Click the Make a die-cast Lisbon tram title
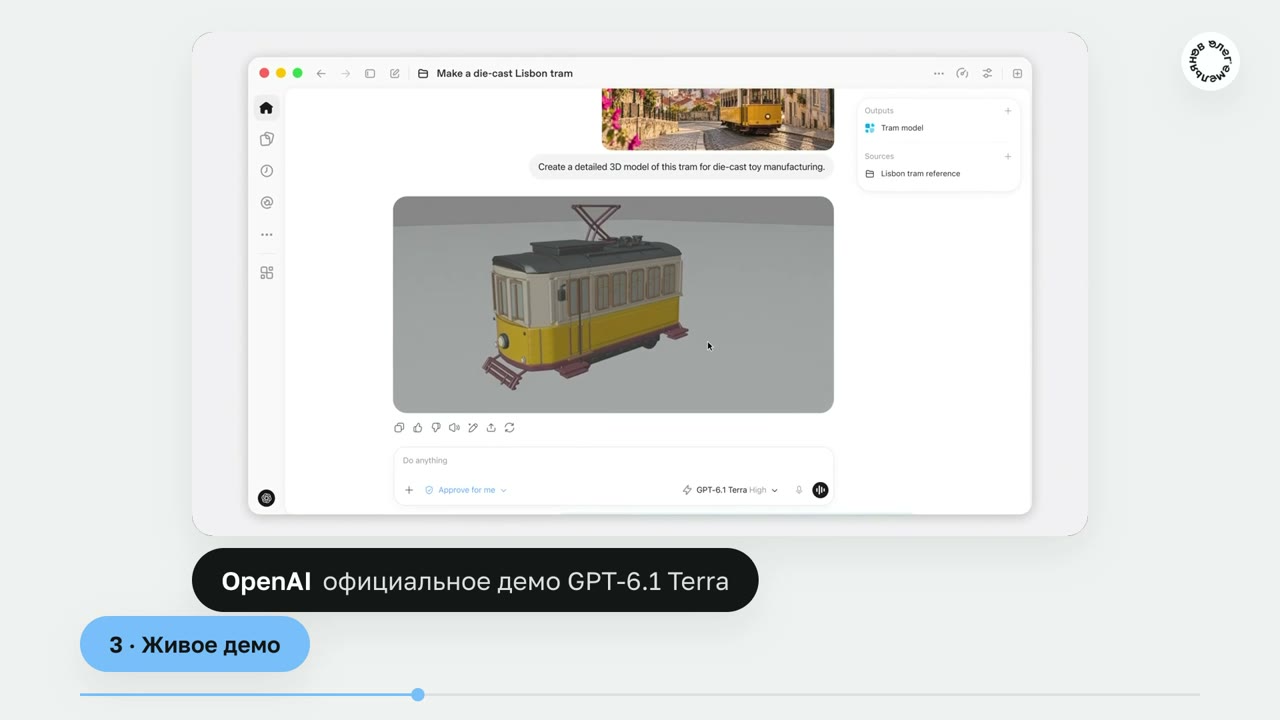 [x=505, y=73]
